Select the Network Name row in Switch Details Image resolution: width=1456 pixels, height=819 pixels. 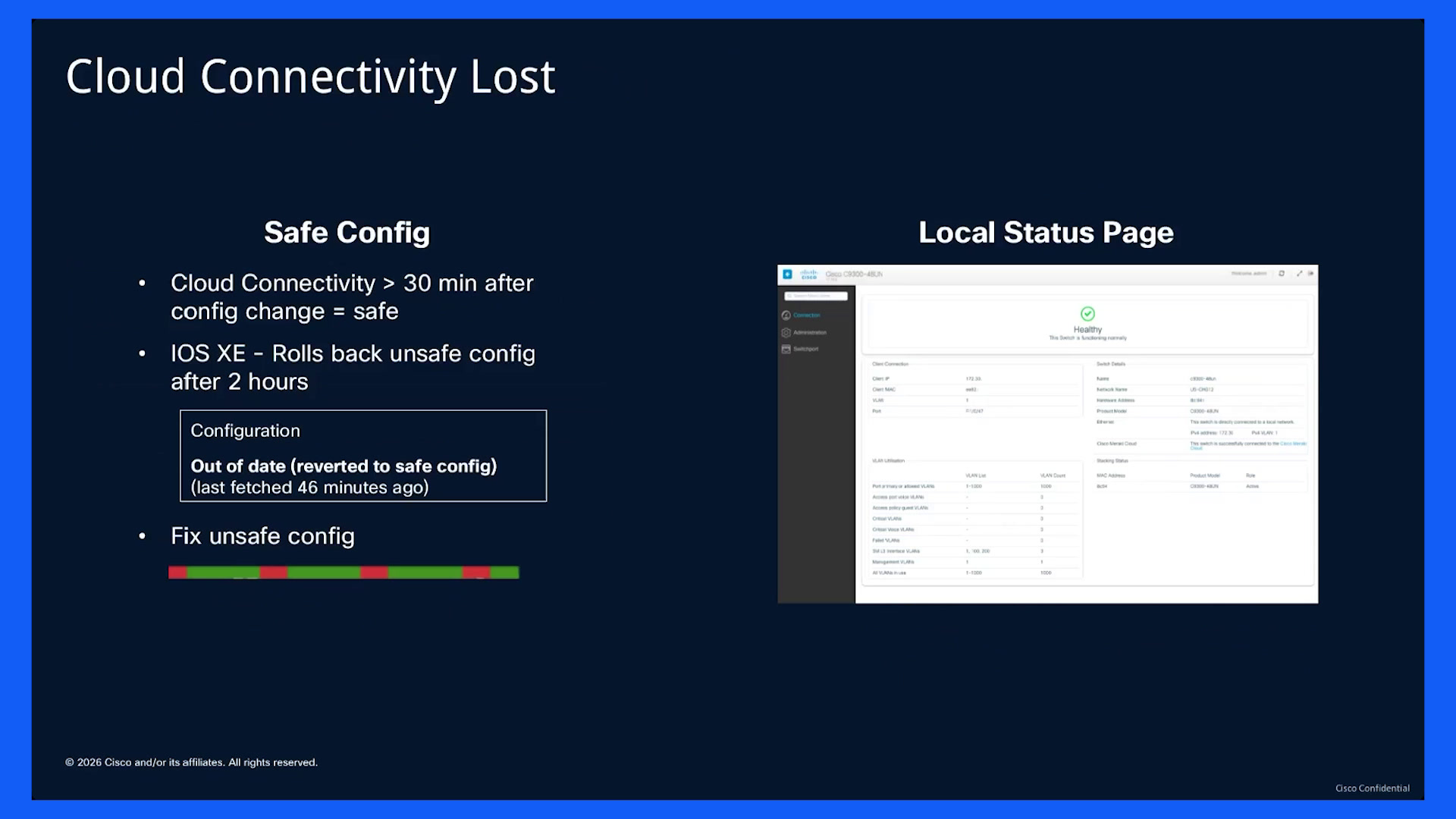coord(1201,390)
